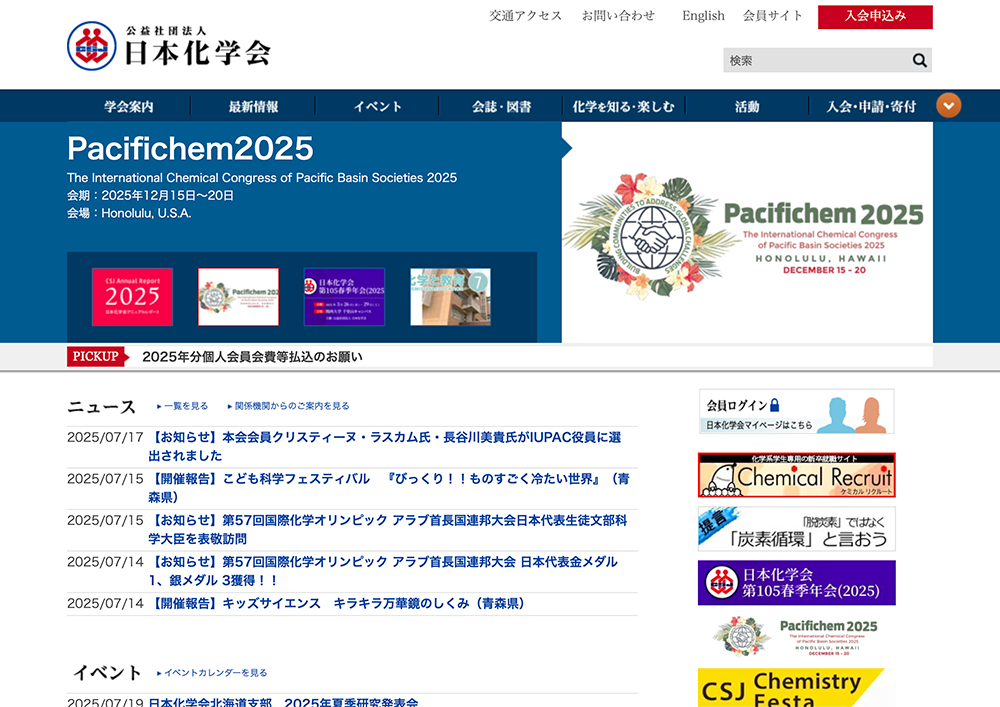Click the 会員ログイン banner

pos(797,412)
